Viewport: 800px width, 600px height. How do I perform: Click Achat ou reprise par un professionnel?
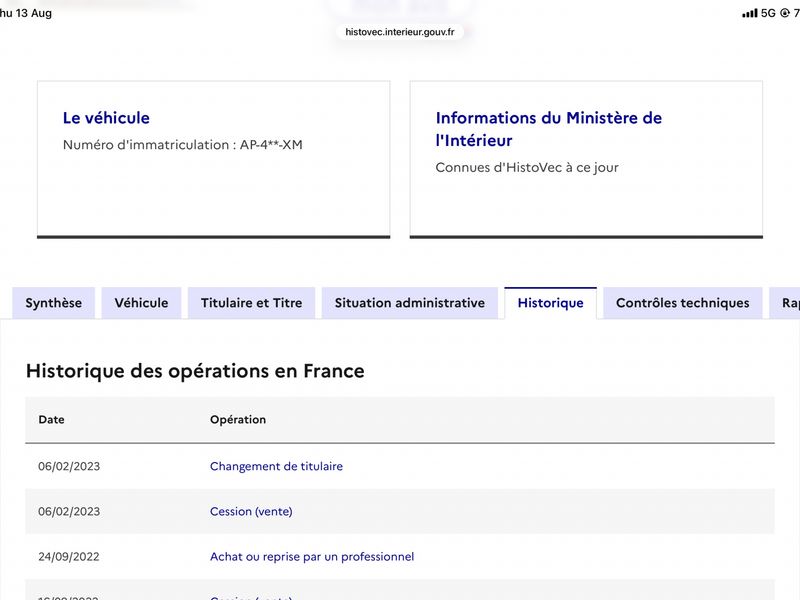pos(312,557)
